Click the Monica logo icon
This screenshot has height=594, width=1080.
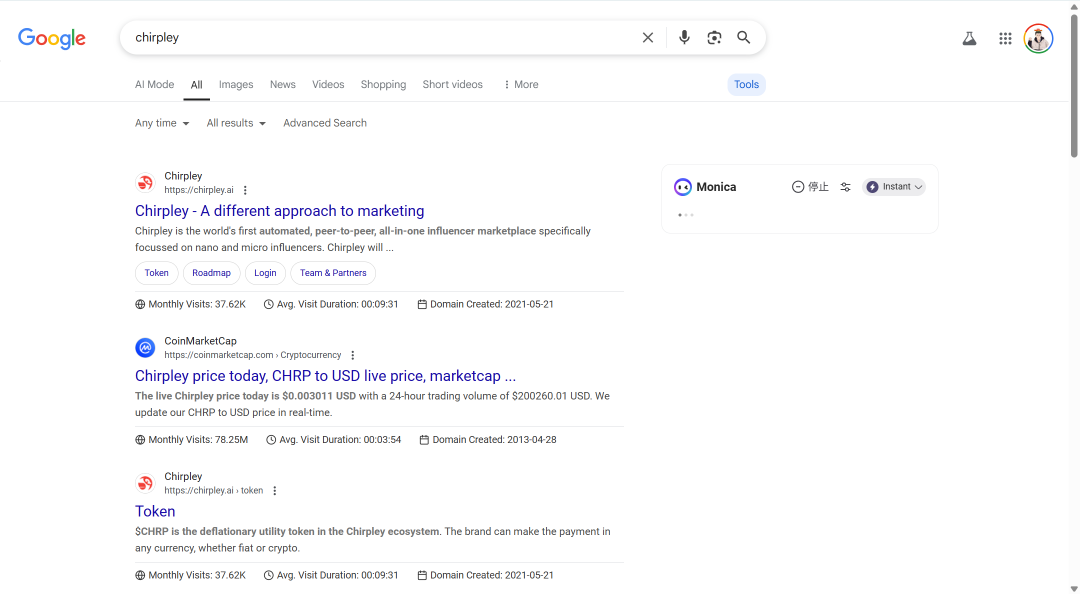coord(683,187)
